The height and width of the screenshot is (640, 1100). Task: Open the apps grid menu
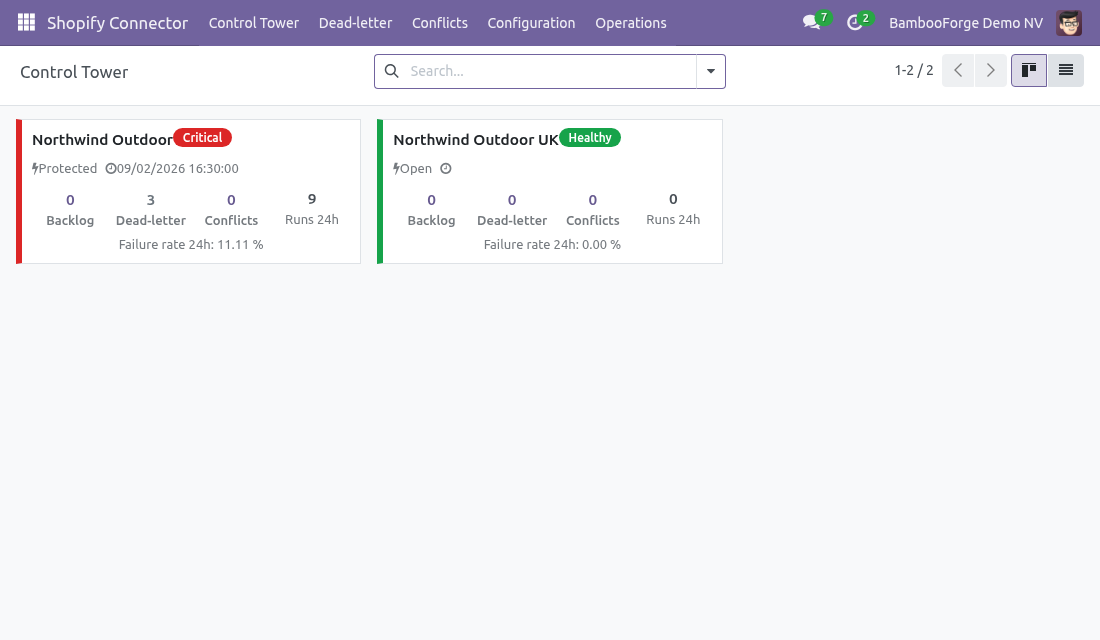pyautogui.click(x=26, y=22)
